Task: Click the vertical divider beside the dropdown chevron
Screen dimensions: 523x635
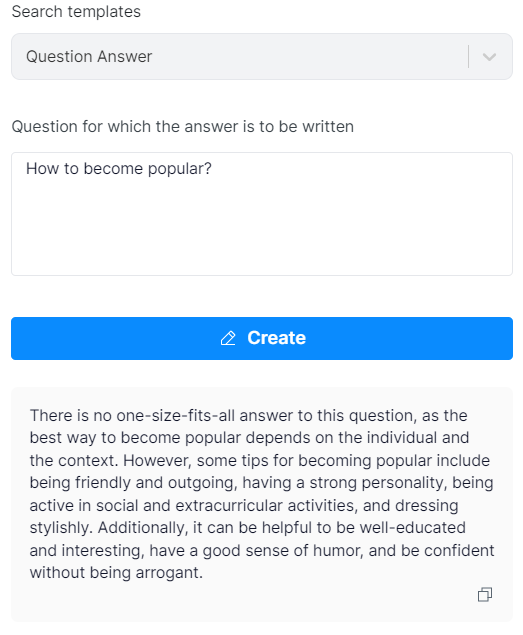Action: point(468,57)
